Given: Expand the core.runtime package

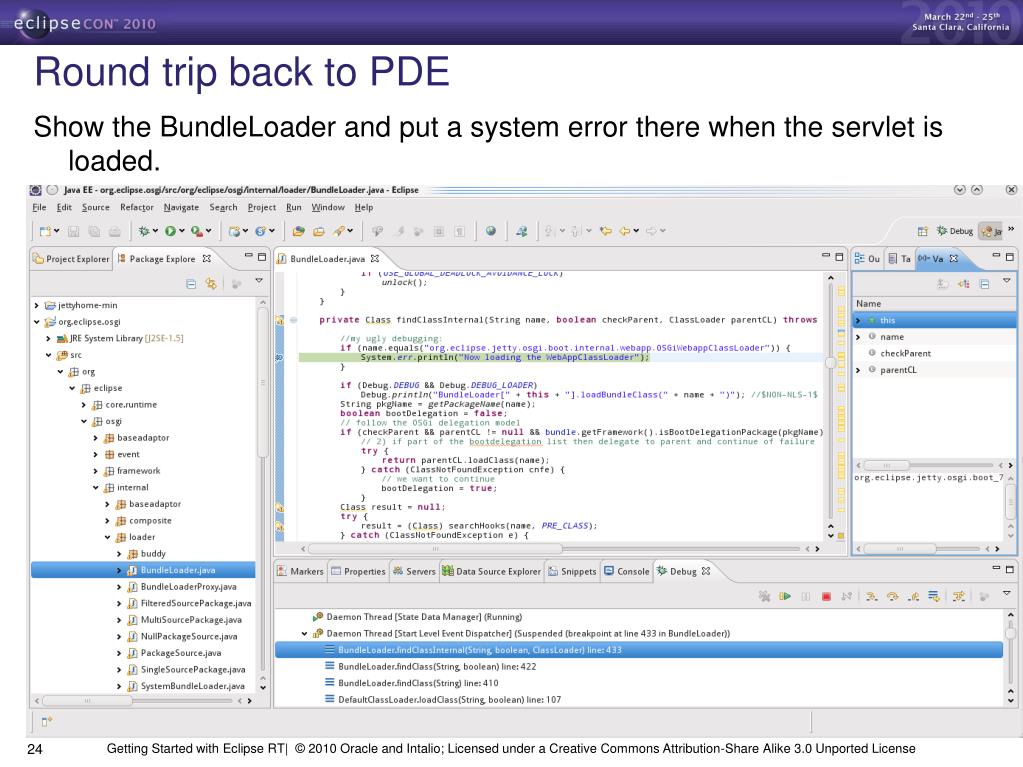Looking at the screenshot, I should coord(84,405).
